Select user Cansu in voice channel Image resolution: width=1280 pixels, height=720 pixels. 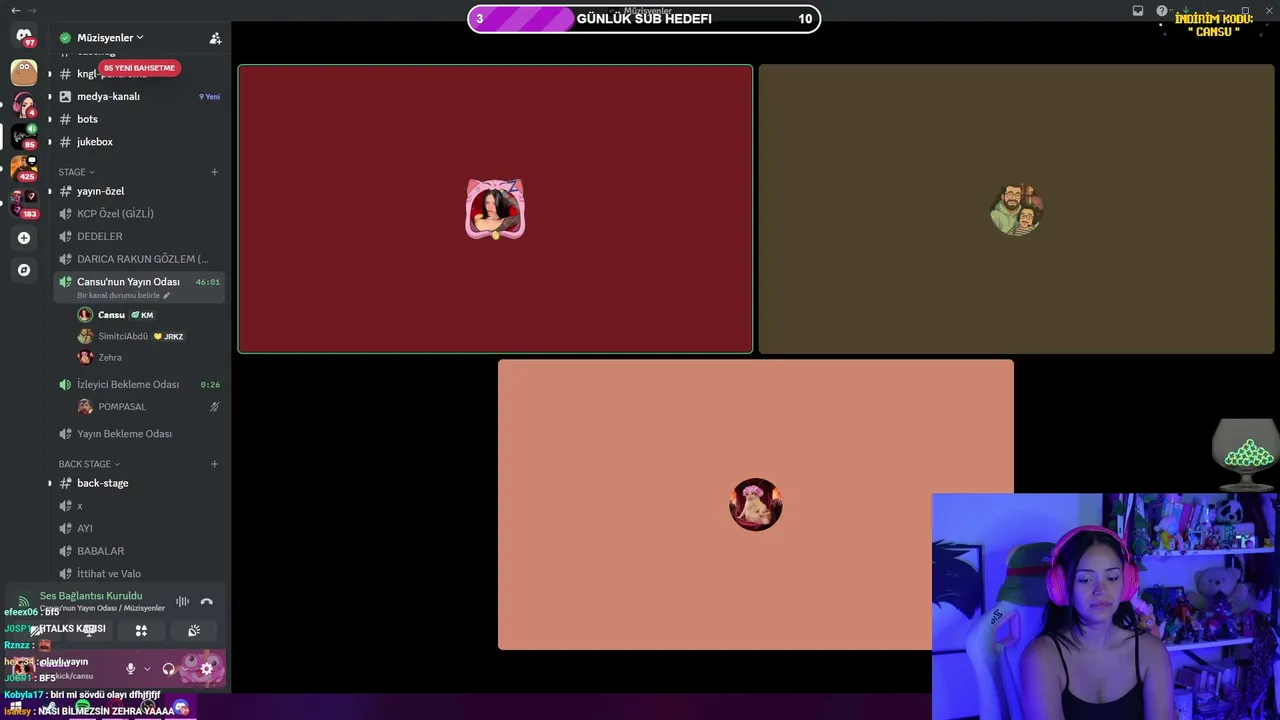149,315
